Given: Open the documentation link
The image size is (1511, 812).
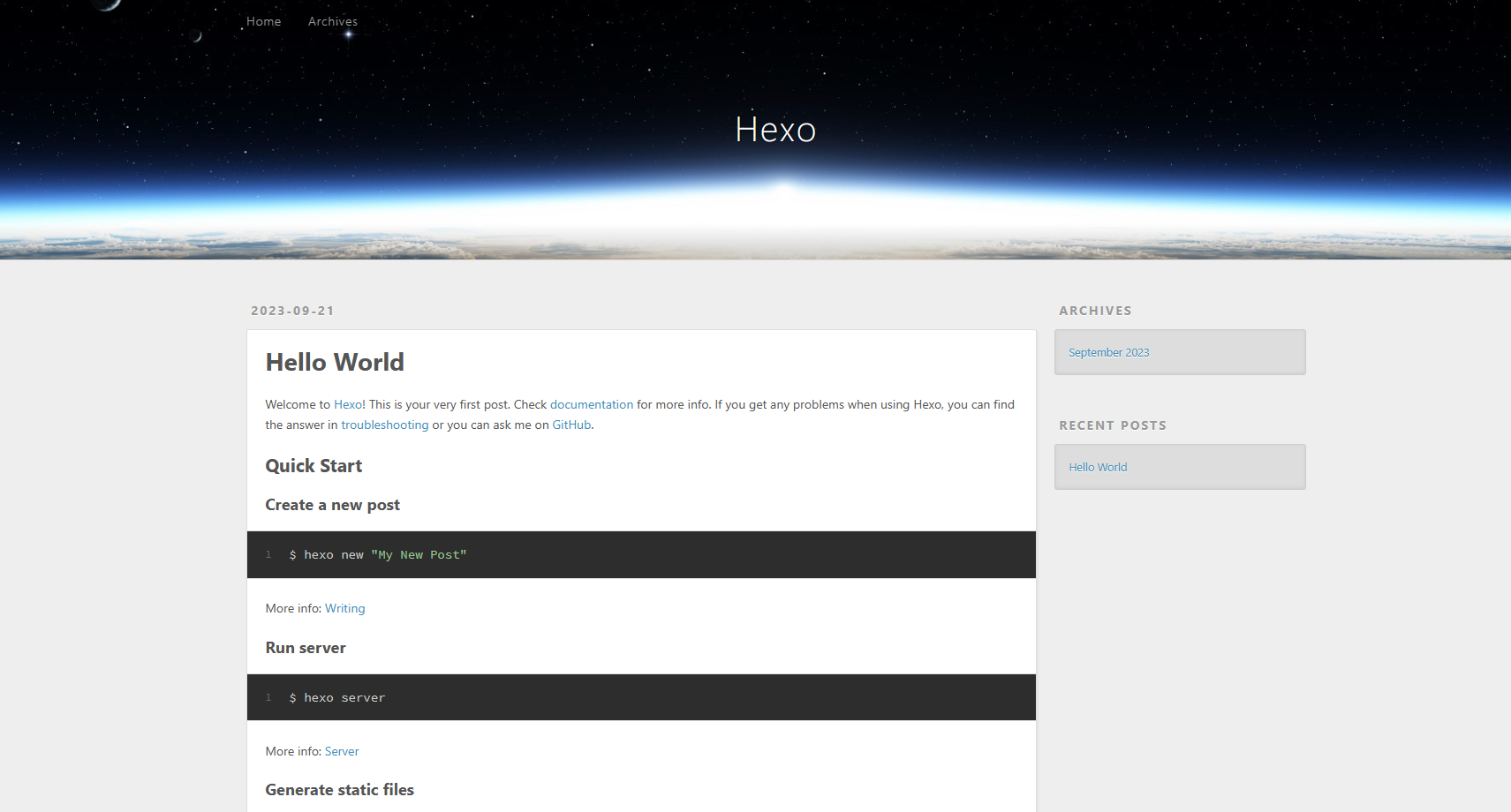Looking at the screenshot, I should coord(592,404).
